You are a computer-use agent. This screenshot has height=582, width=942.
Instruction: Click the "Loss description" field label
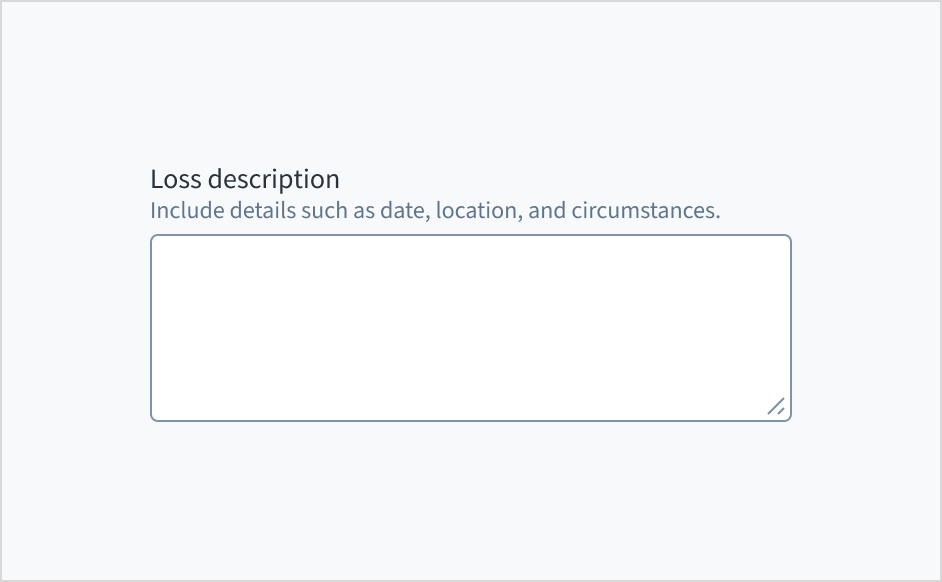coord(245,180)
